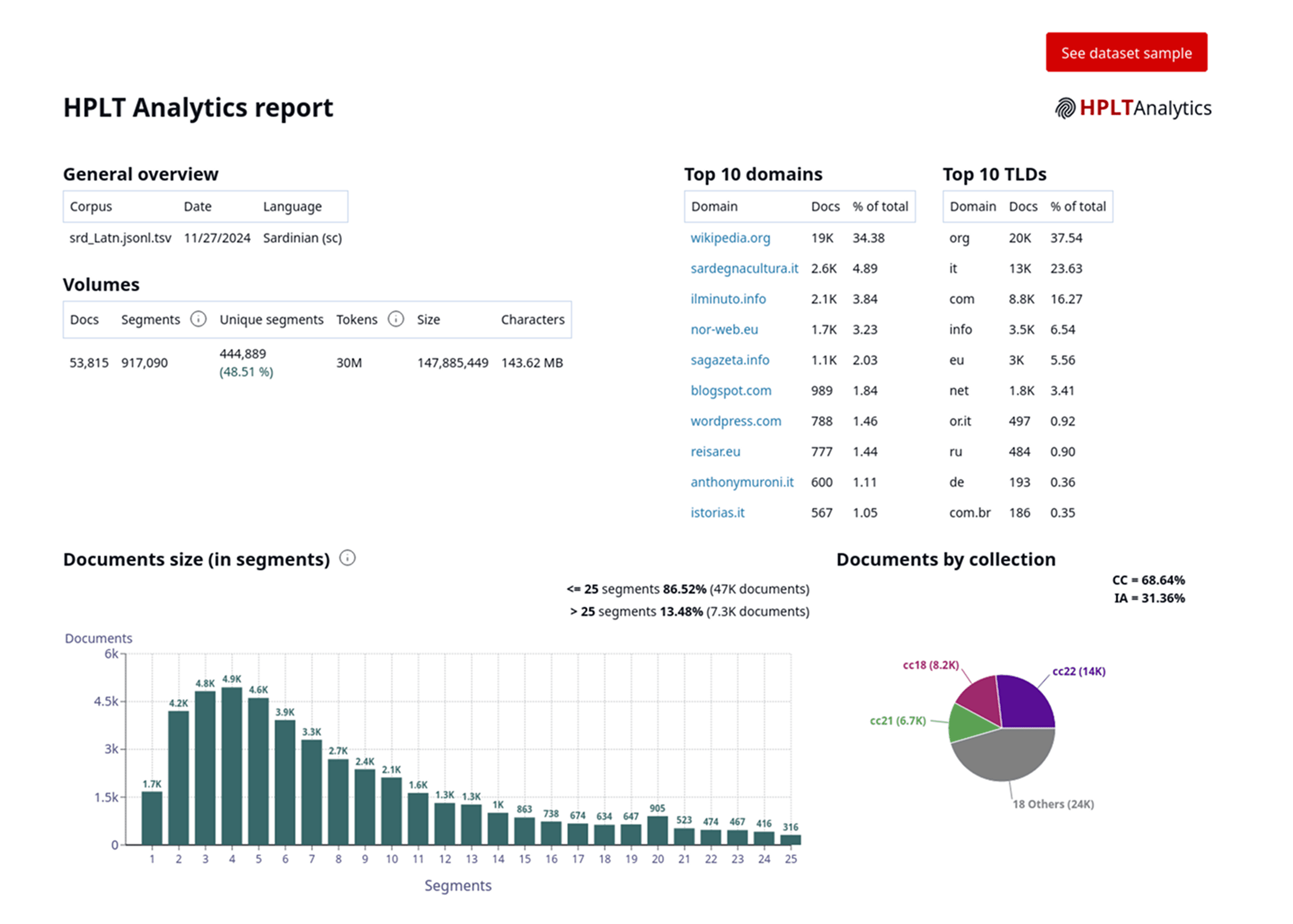This screenshot has height=924, width=1293.
Task: Click the anthonymuroni.it link
Action: [x=742, y=482]
